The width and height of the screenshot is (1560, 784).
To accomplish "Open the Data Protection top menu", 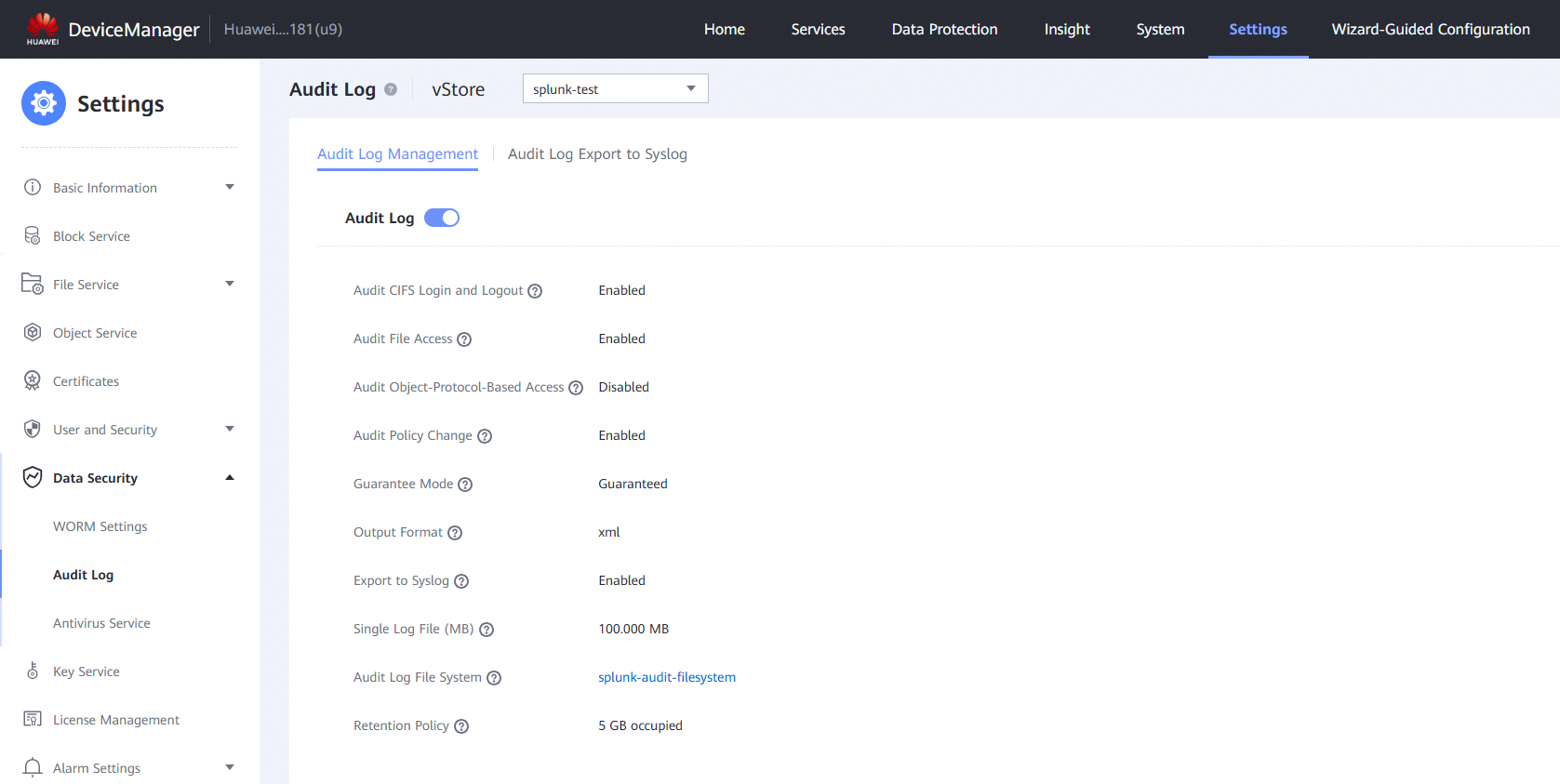I will coord(945,29).
